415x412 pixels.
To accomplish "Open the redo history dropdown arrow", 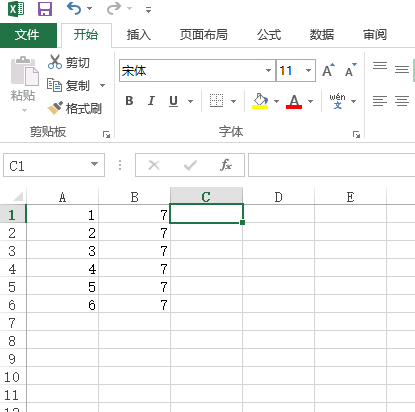I will point(130,9).
